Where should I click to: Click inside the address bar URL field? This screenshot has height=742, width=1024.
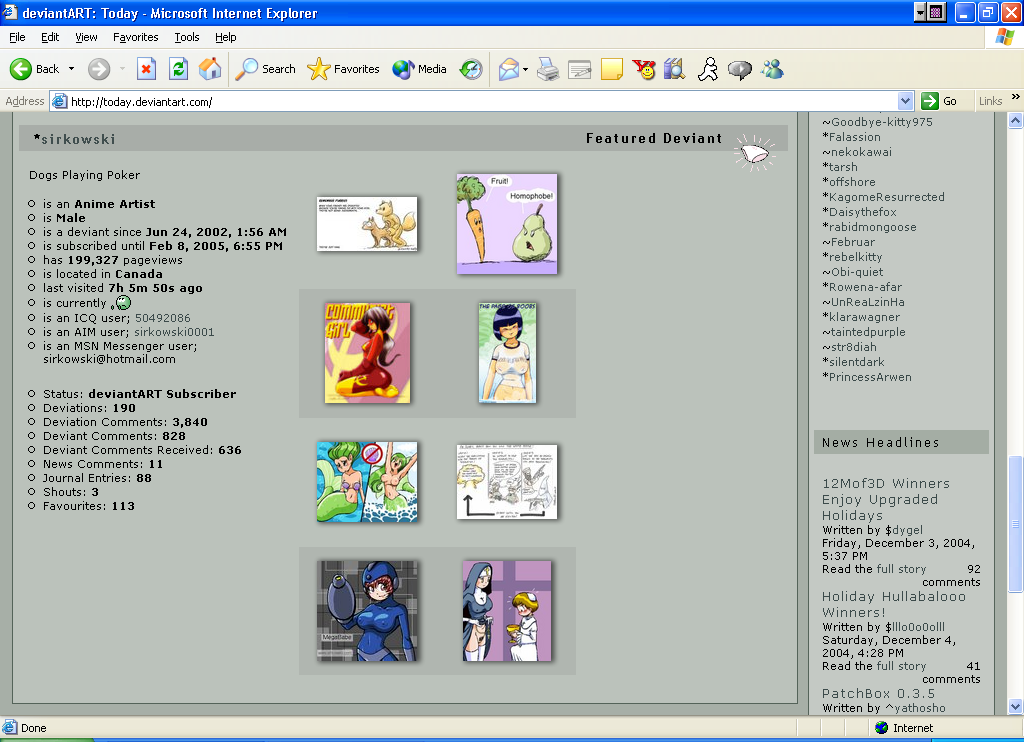click(x=483, y=101)
